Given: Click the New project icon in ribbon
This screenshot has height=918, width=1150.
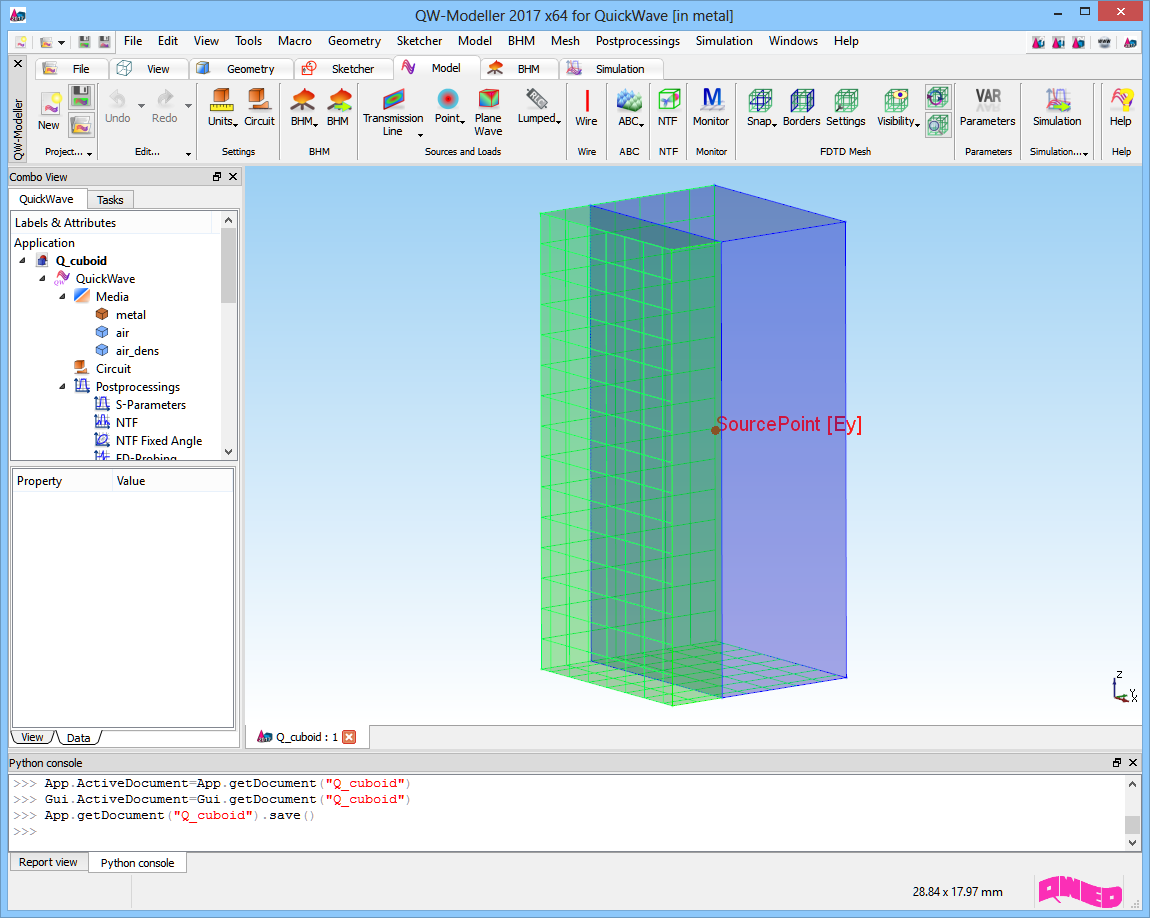Looking at the screenshot, I should (49, 104).
